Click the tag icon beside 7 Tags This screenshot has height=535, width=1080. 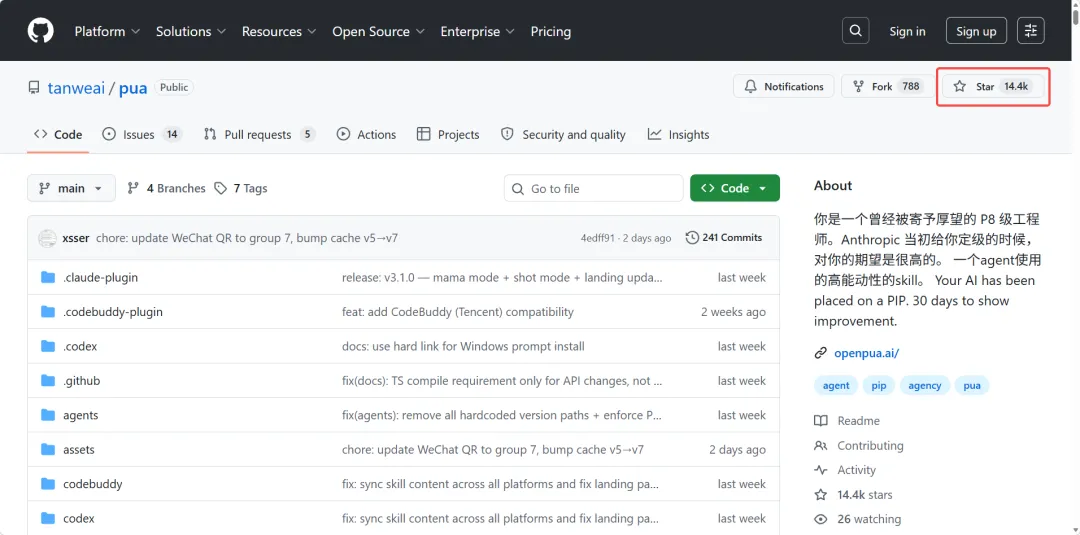[x=220, y=188]
